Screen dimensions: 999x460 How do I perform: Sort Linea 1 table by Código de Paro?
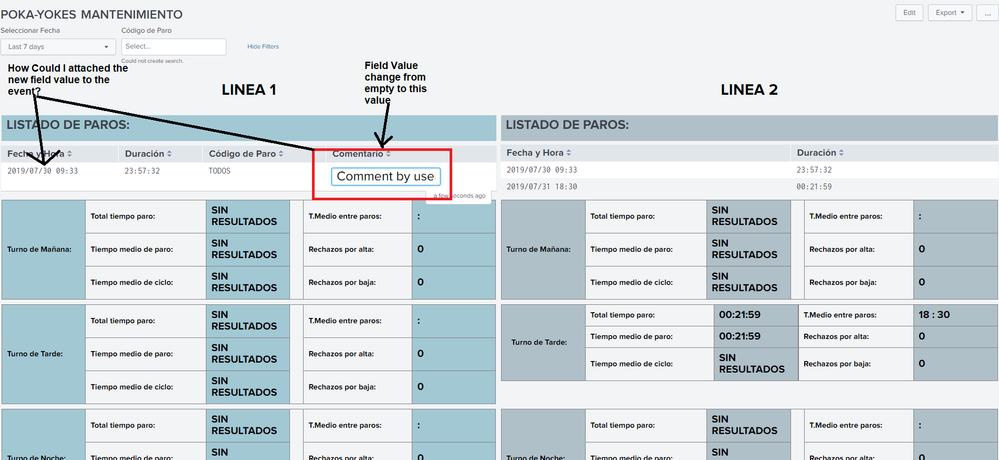pyautogui.click(x=246, y=154)
